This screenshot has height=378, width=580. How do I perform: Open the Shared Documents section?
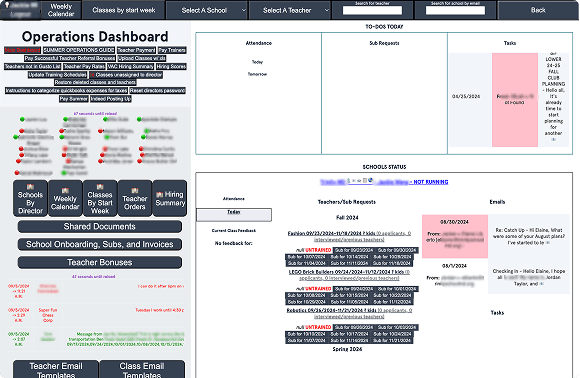click(x=100, y=226)
